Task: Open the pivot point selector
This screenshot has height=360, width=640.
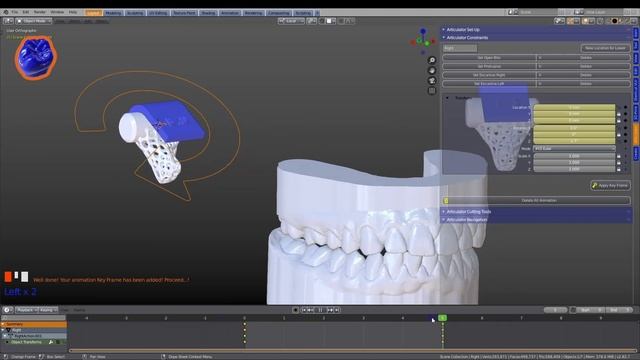Action: click(311, 21)
